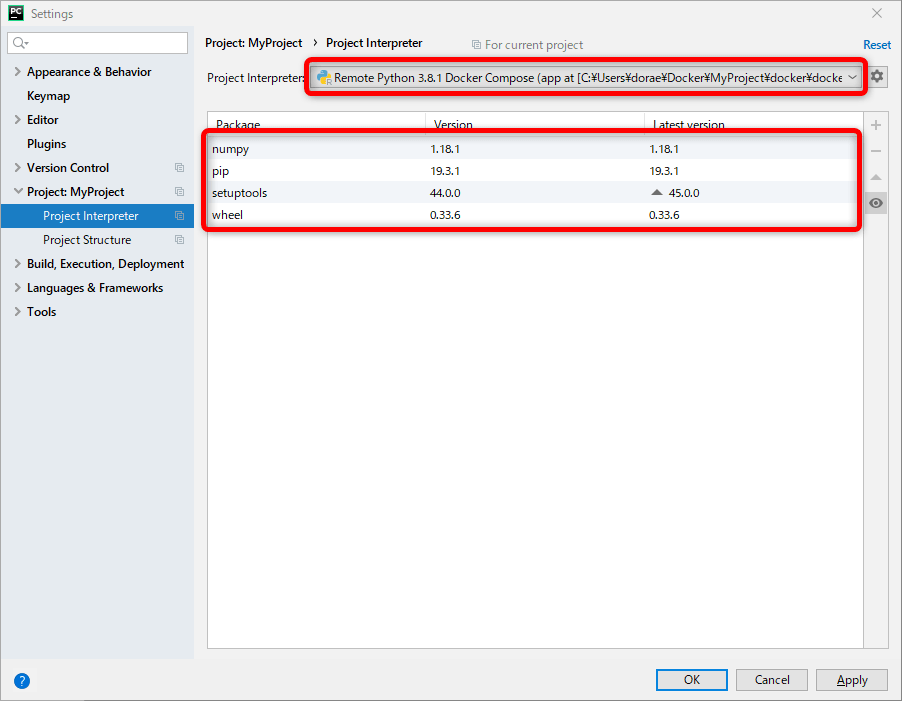
Task: Click the OK button
Action: click(691, 680)
